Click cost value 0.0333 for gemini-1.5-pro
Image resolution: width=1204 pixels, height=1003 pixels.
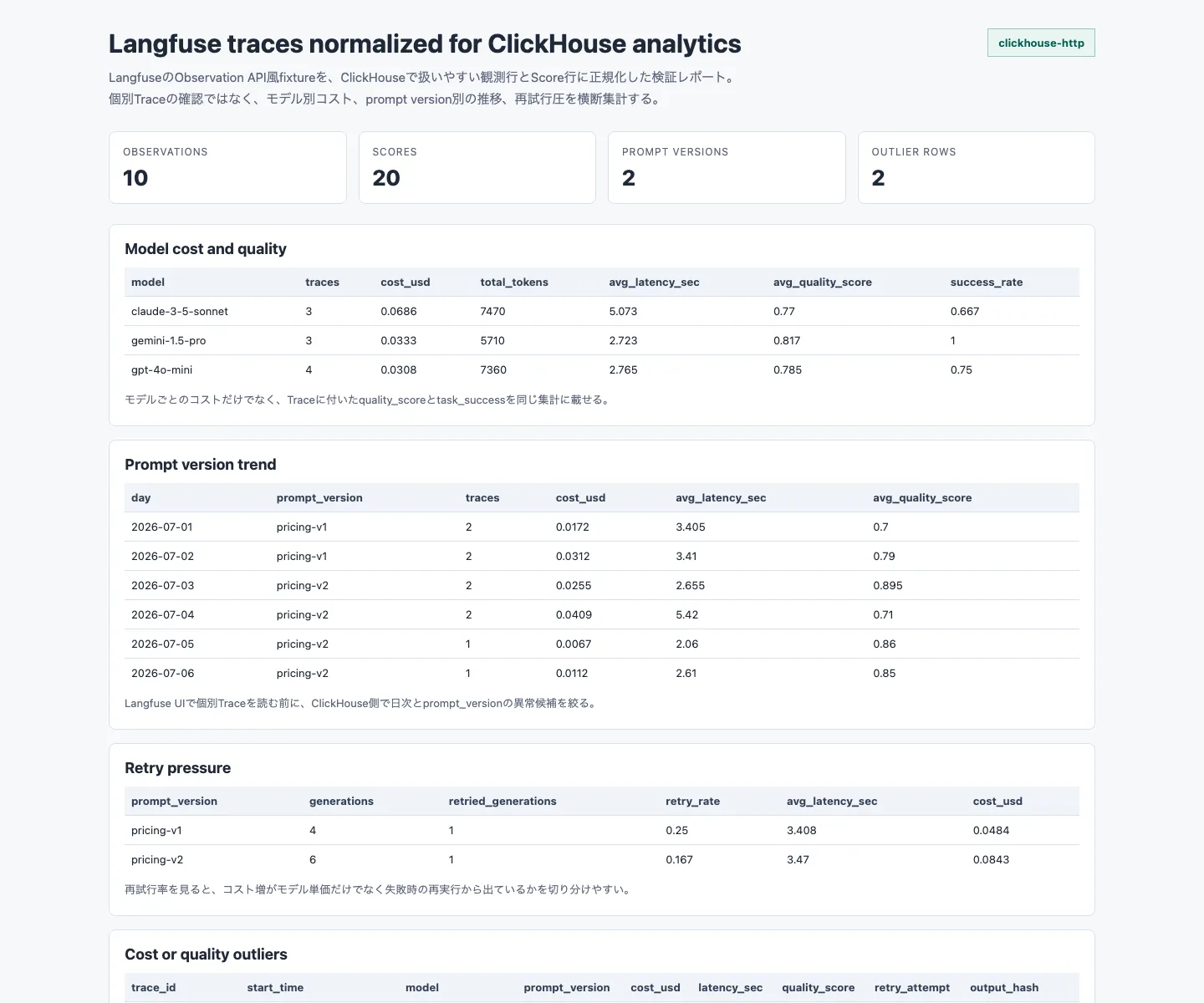click(399, 341)
